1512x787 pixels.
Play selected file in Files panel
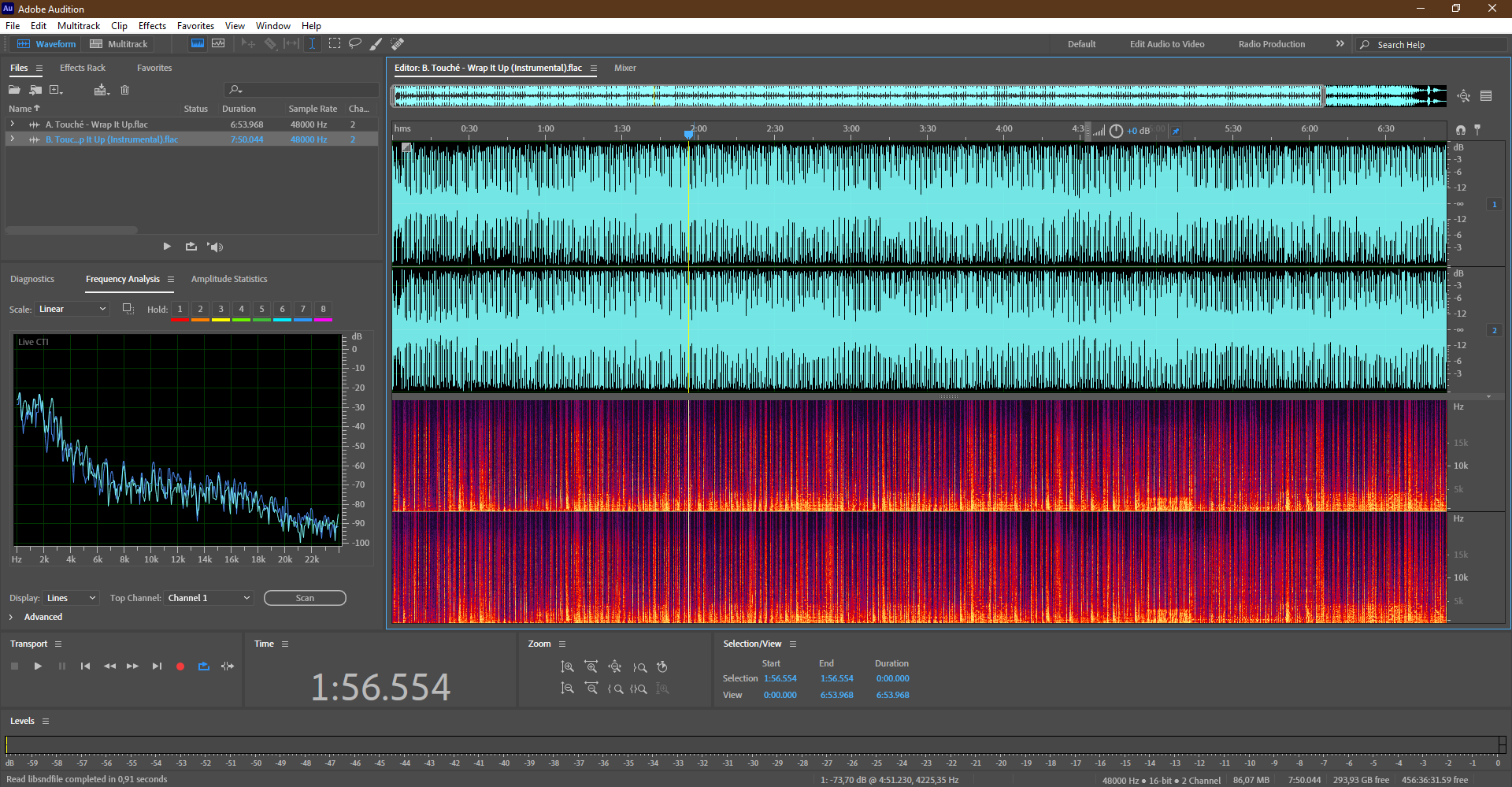point(167,247)
